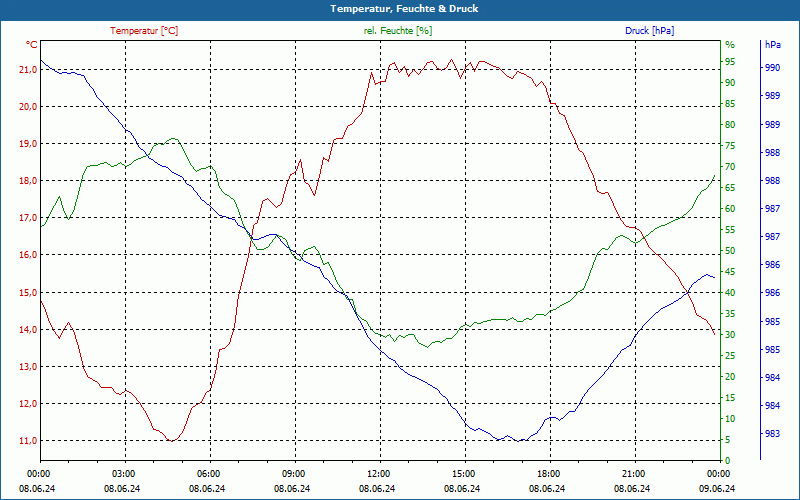Click pressure axis value "983"
Viewport: 800px width, 500px height.
coord(773,434)
